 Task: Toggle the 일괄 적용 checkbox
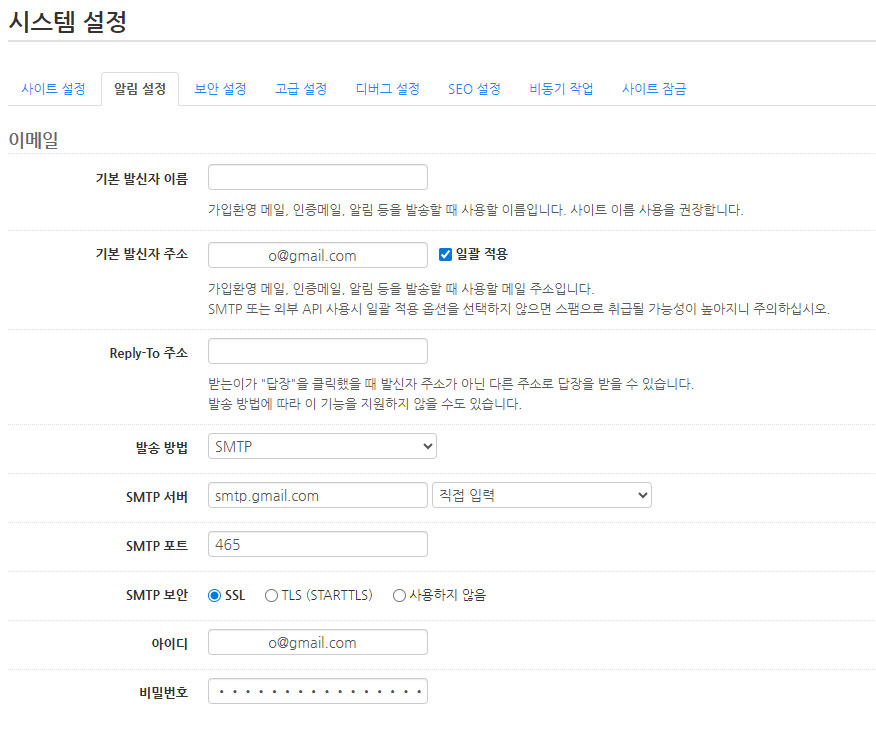(446, 254)
